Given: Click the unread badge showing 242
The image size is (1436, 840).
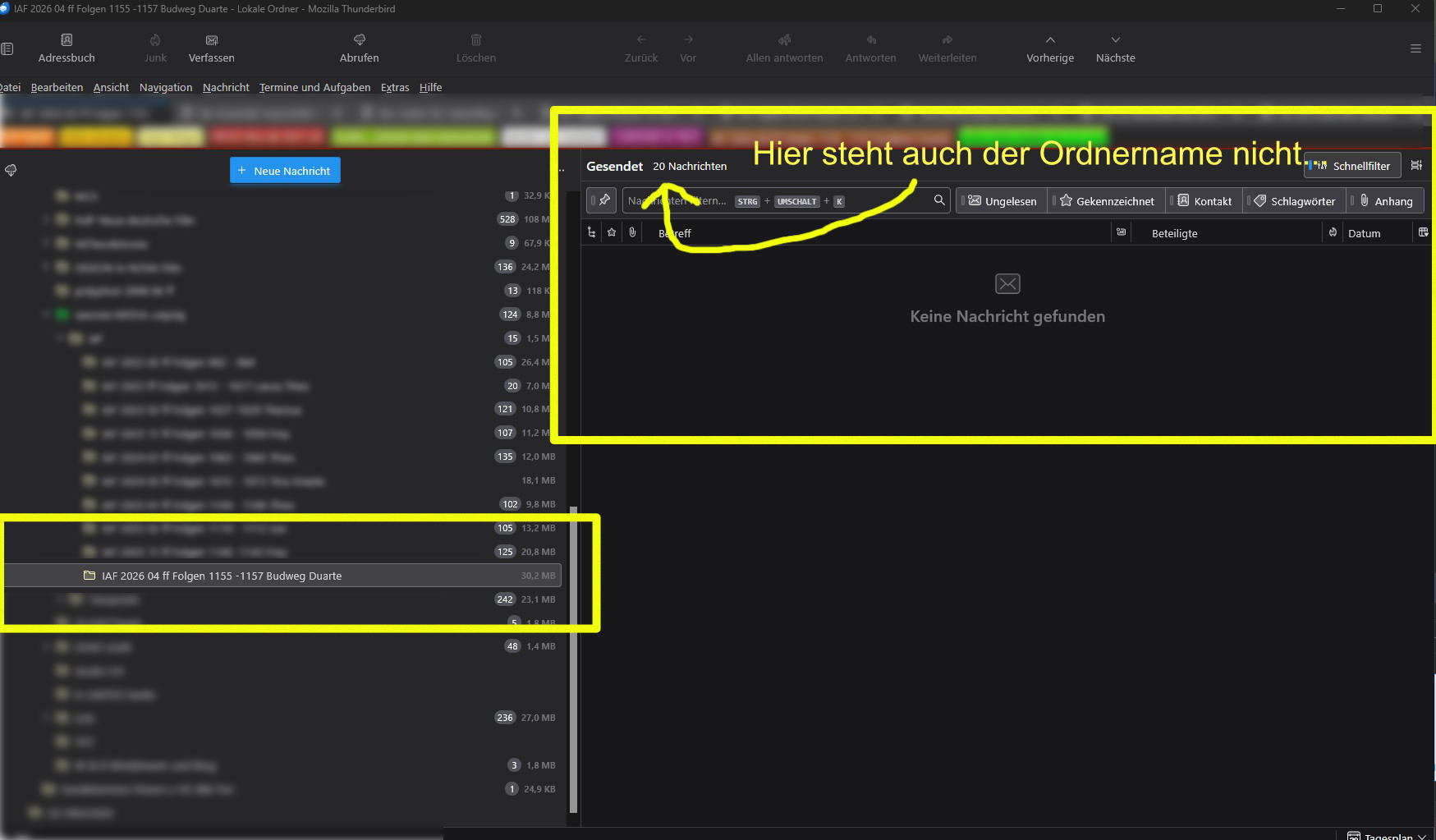Looking at the screenshot, I should click(x=505, y=599).
